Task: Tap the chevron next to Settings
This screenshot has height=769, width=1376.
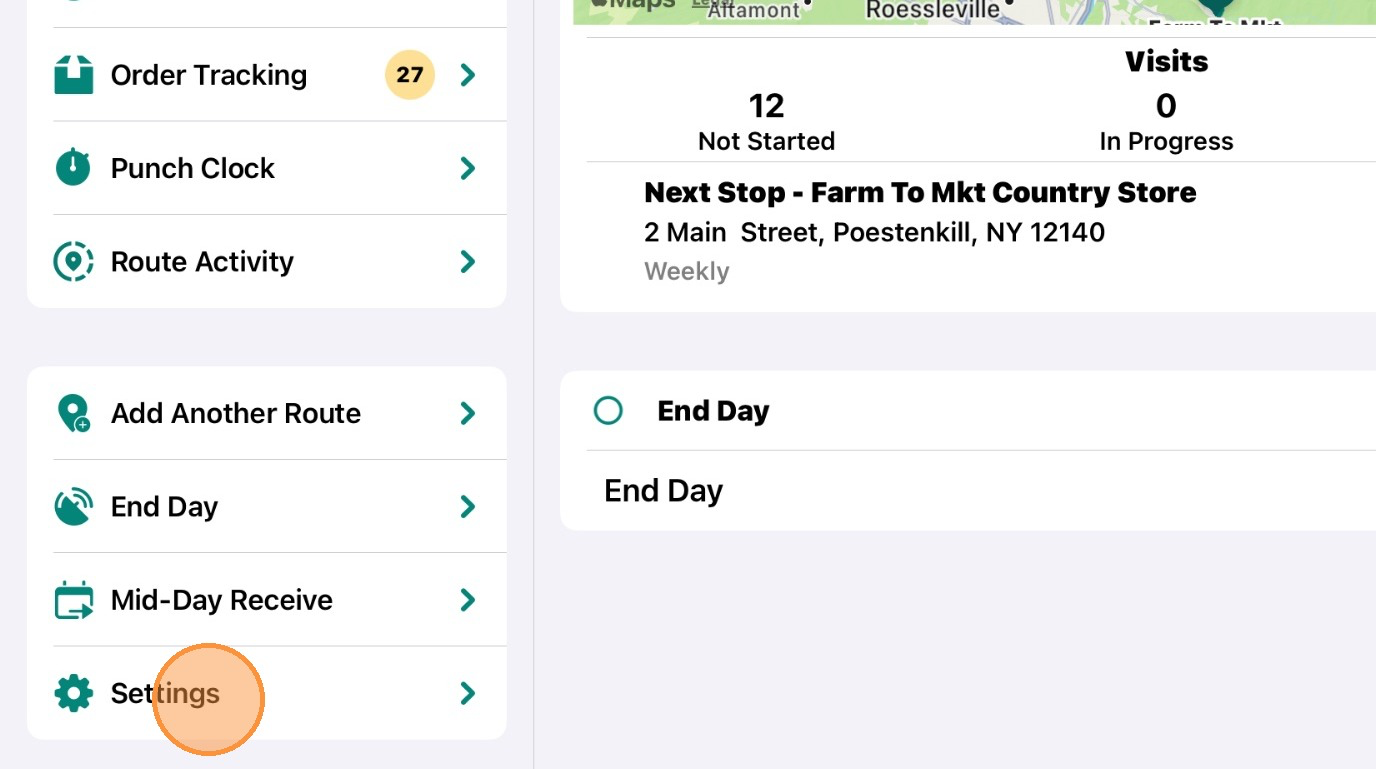Action: [x=467, y=693]
